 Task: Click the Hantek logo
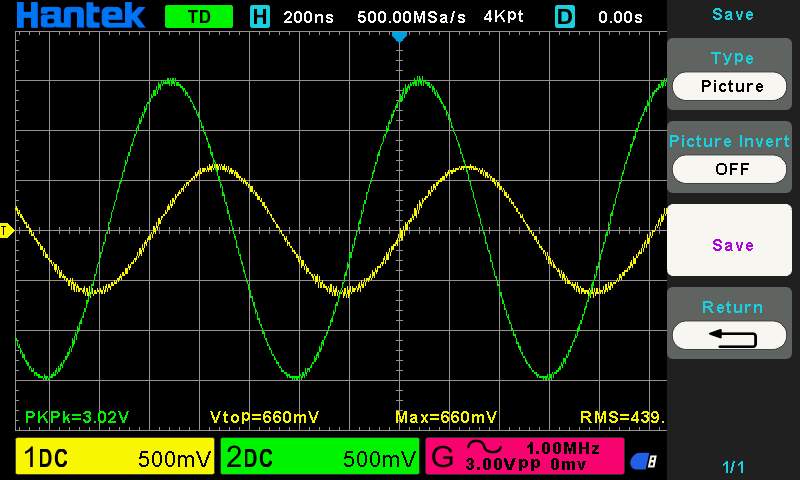coord(81,15)
